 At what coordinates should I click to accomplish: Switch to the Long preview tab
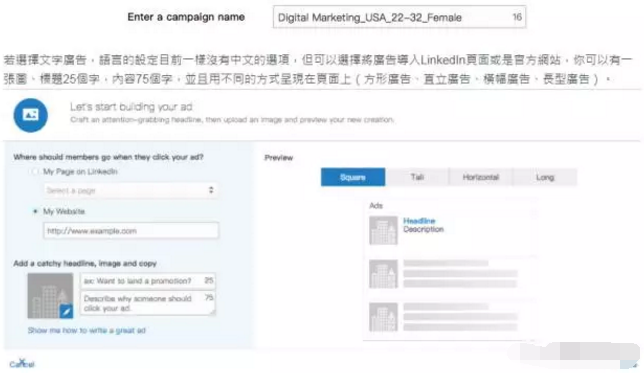(x=545, y=177)
